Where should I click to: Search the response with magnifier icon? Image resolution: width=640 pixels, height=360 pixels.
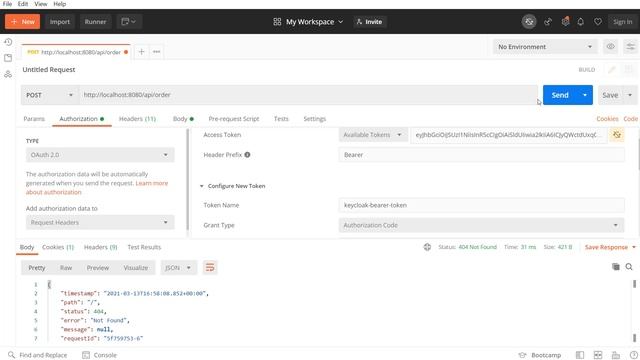click(x=629, y=267)
